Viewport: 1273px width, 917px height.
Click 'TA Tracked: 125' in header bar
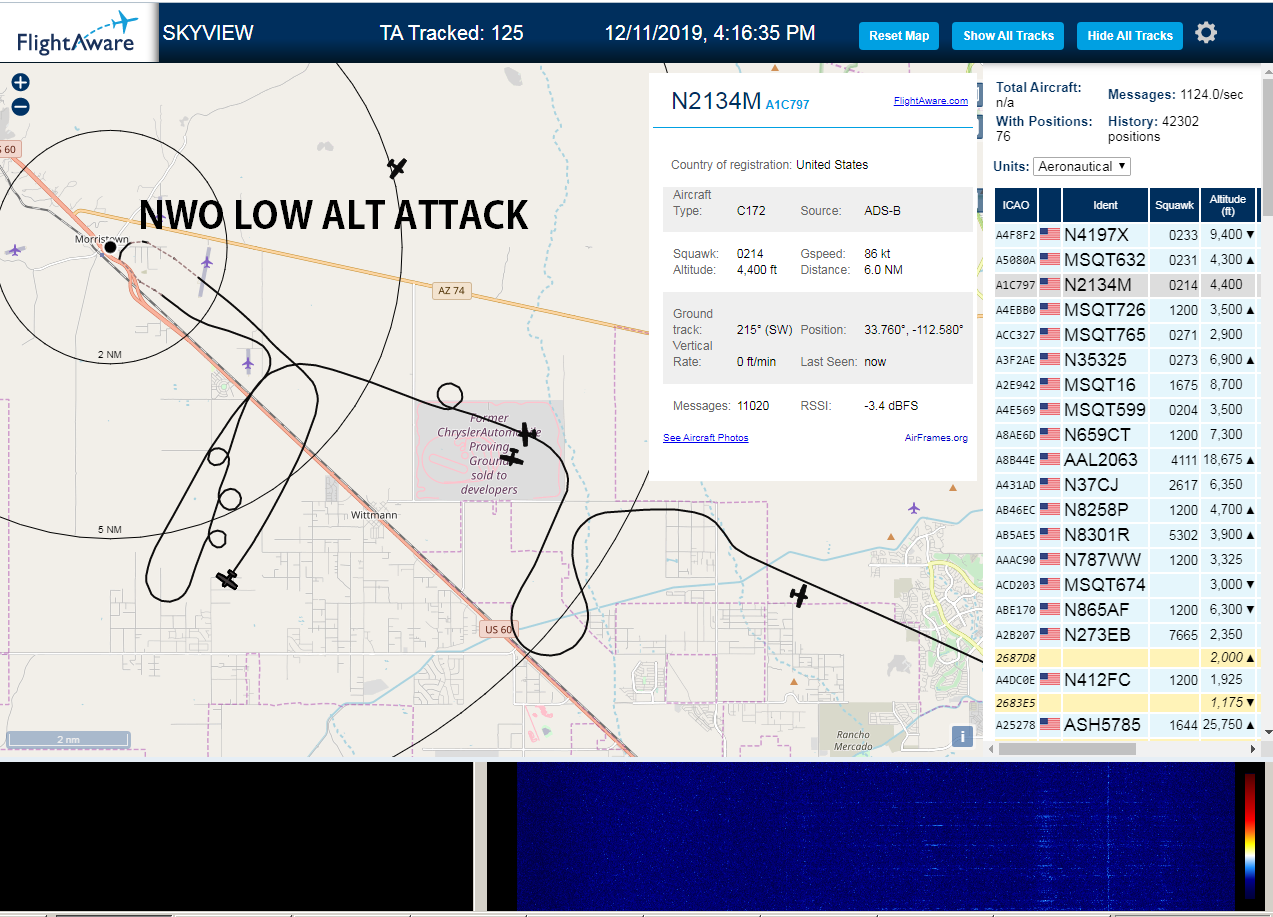click(x=451, y=33)
